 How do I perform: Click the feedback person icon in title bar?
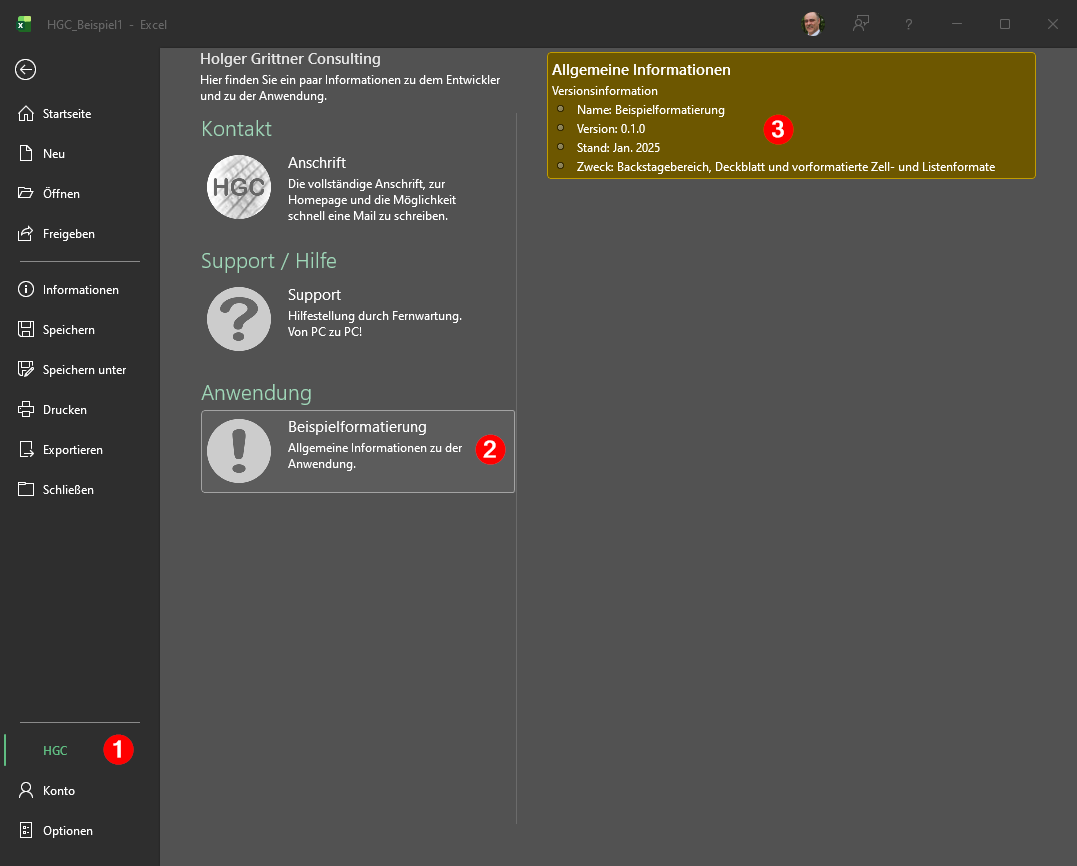(860, 24)
